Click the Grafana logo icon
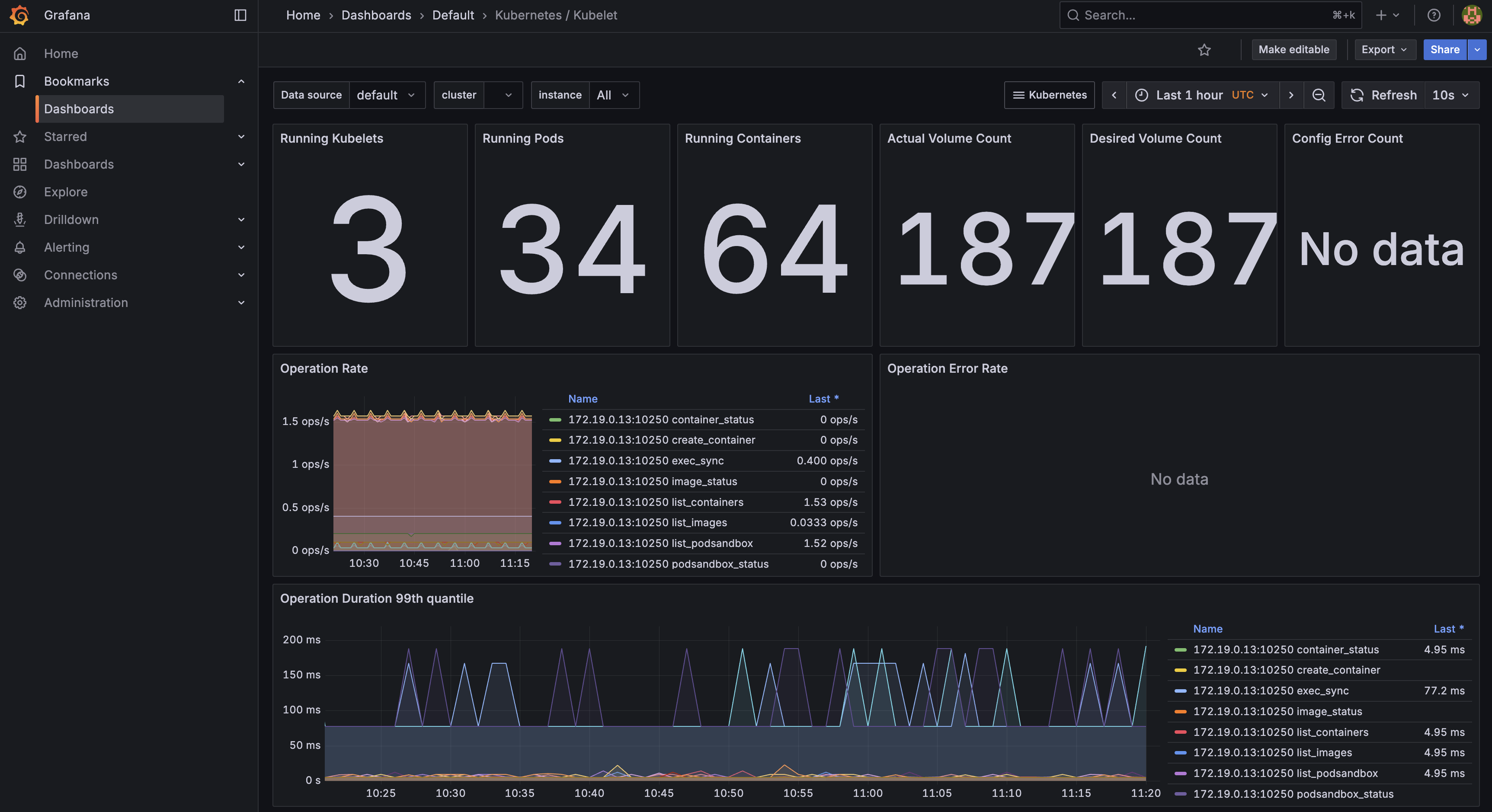Image resolution: width=1492 pixels, height=812 pixels. click(20, 15)
